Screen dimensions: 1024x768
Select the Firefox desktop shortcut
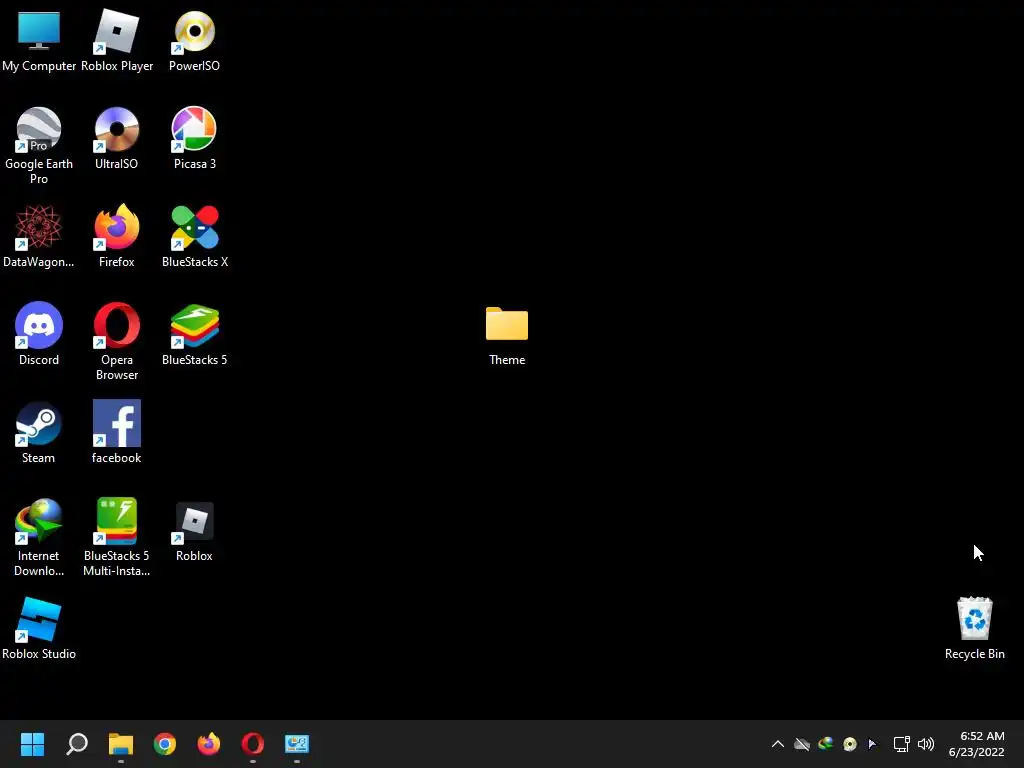[x=116, y=237]
